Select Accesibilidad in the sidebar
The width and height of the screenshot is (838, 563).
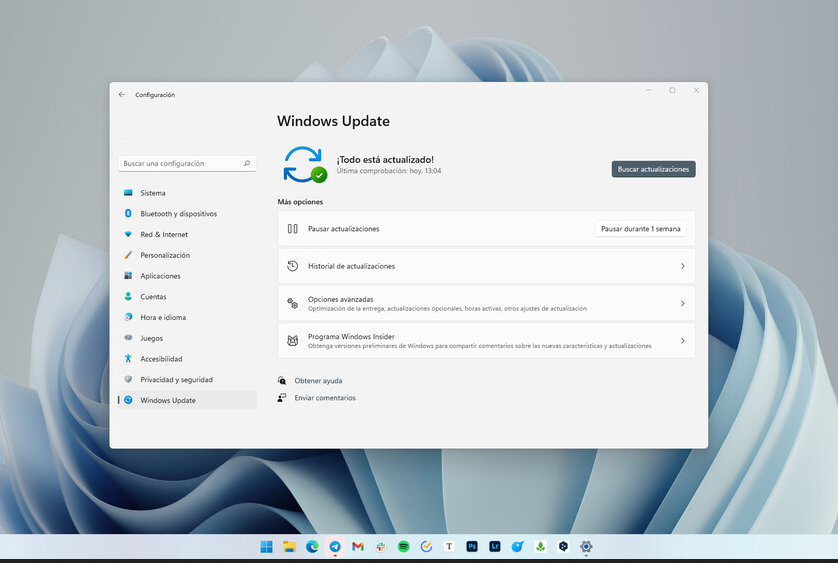coord(187,359)
